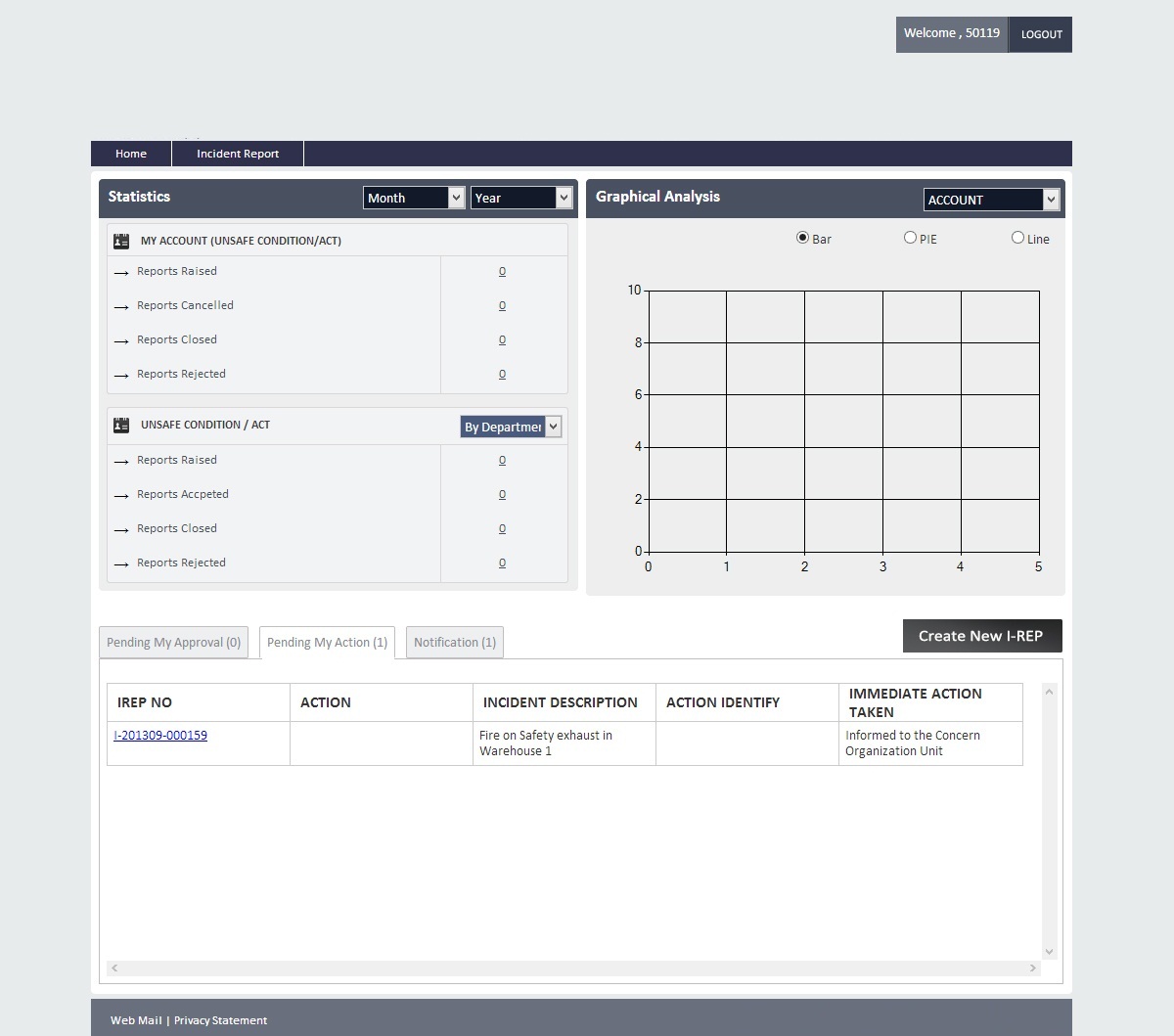Click My Account Reports Closed count
The height and width of the screenshot is (1036, 1174).
(x=502, y=340)
